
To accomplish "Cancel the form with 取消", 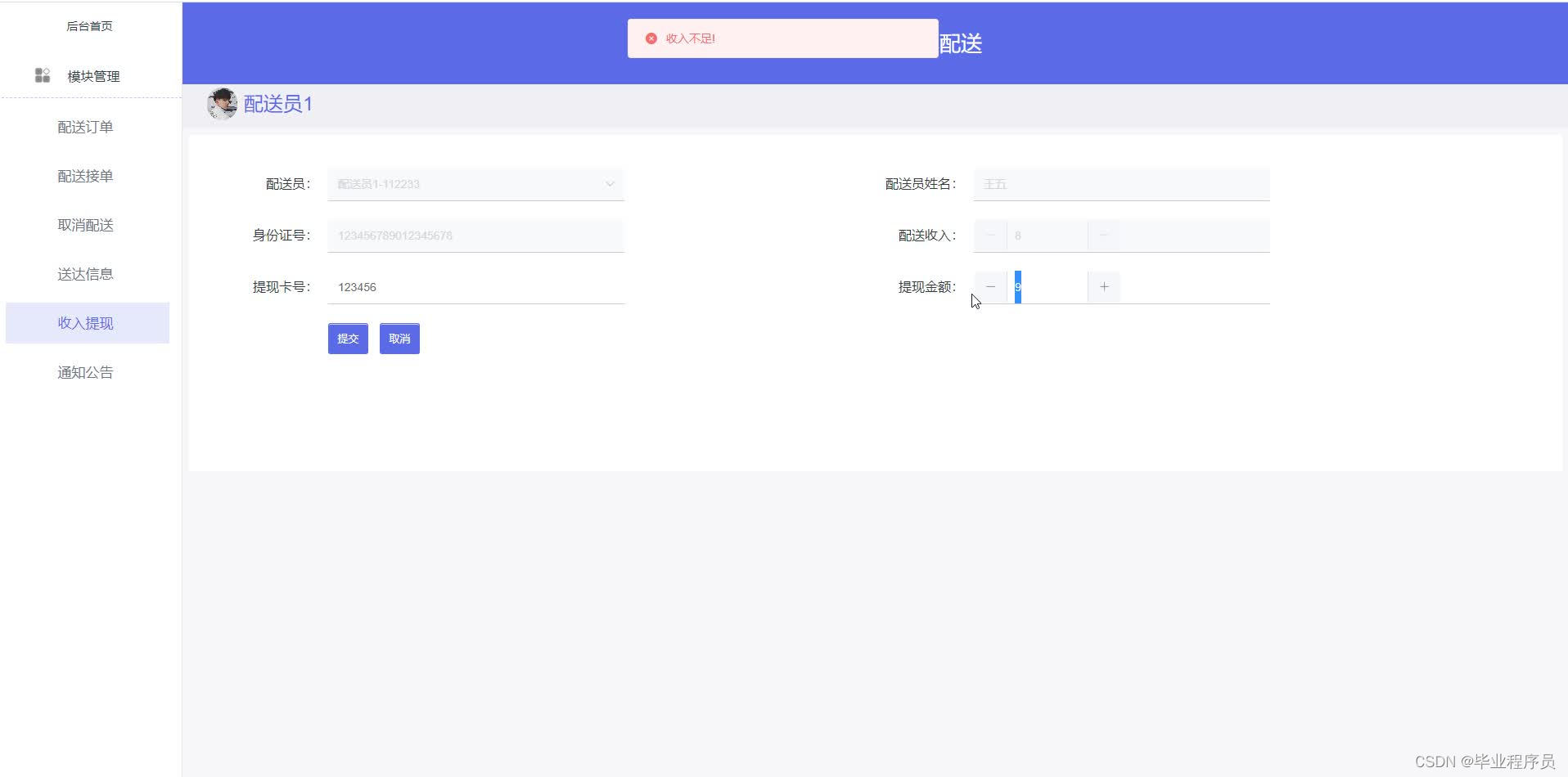I will point(399,339).
